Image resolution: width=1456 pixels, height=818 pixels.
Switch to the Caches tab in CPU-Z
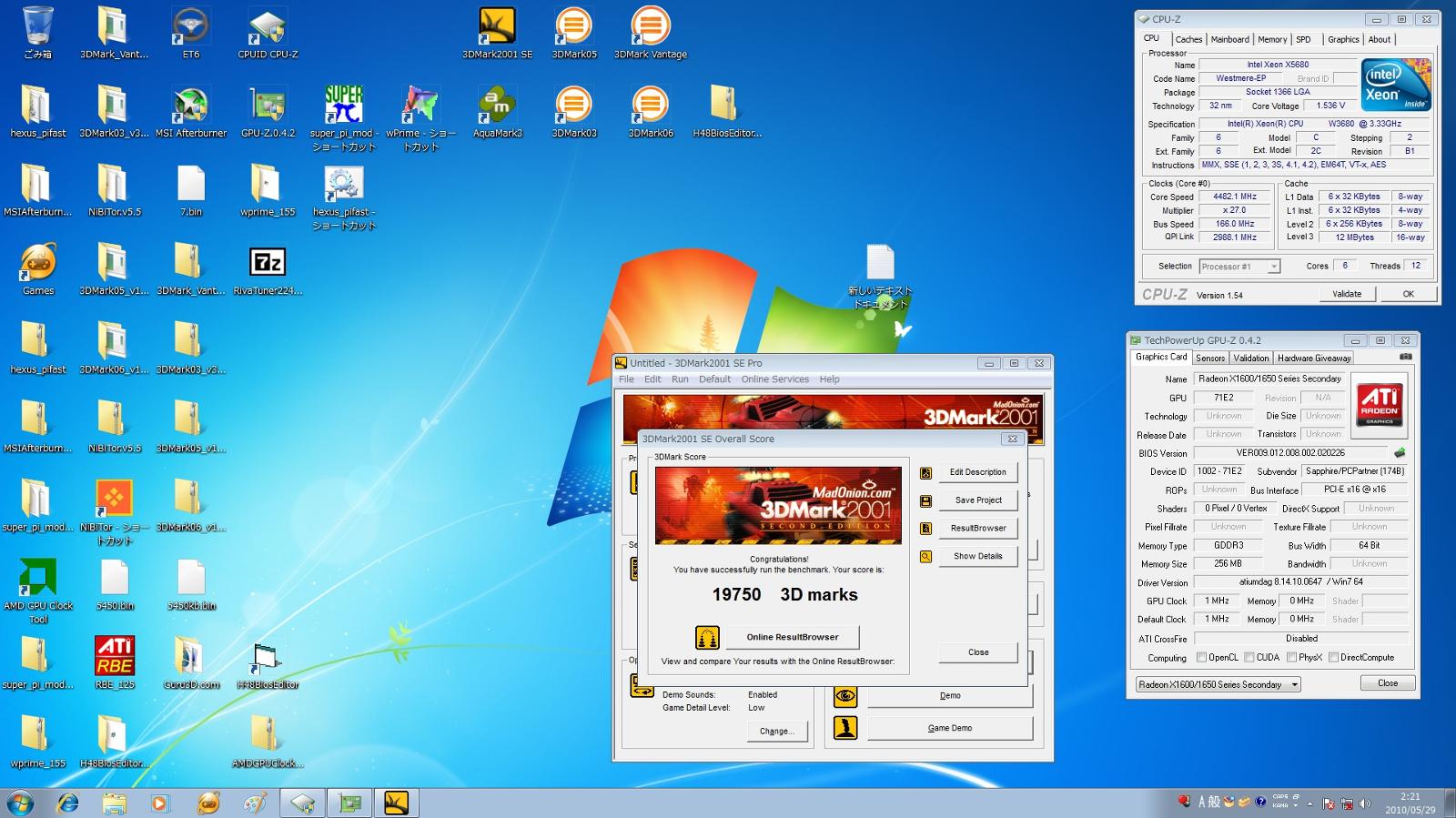(x=1188, y=39)
